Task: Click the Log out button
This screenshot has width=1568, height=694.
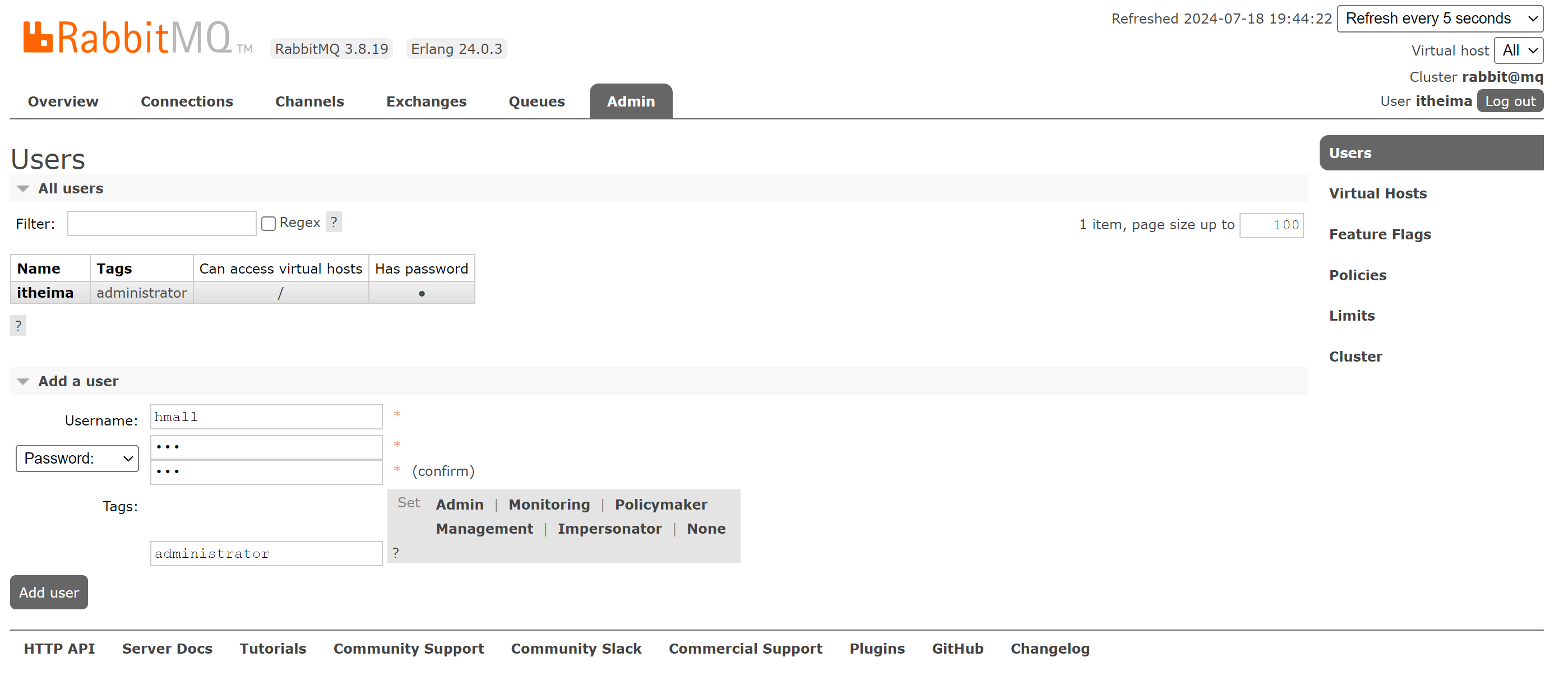Action: click(x=1510, y=101)
